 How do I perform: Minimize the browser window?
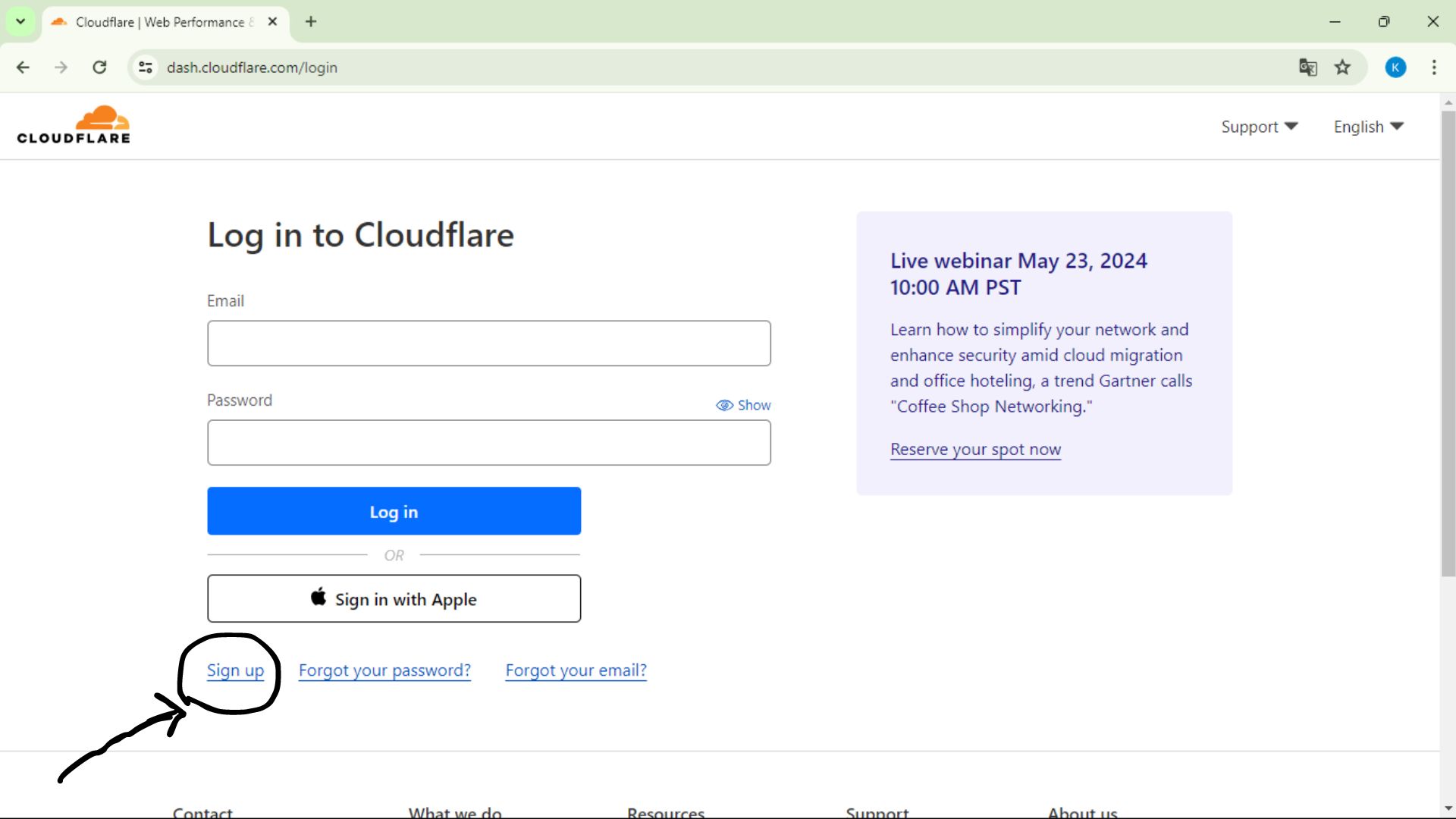(1335, 22)
